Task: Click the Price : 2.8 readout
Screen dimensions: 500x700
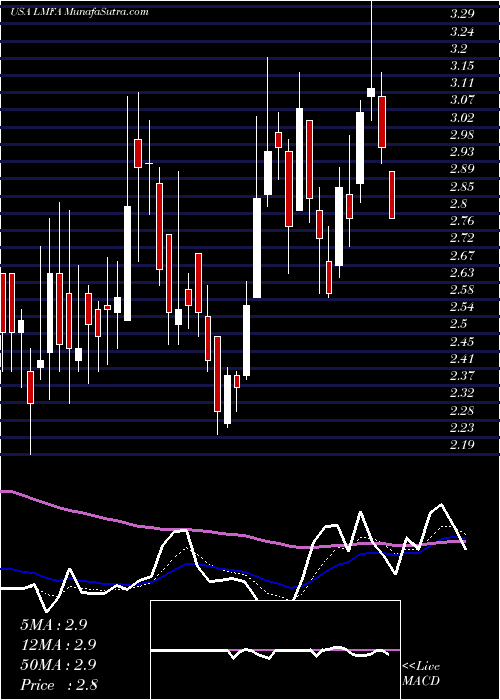Action: click(x=59, y=685)
